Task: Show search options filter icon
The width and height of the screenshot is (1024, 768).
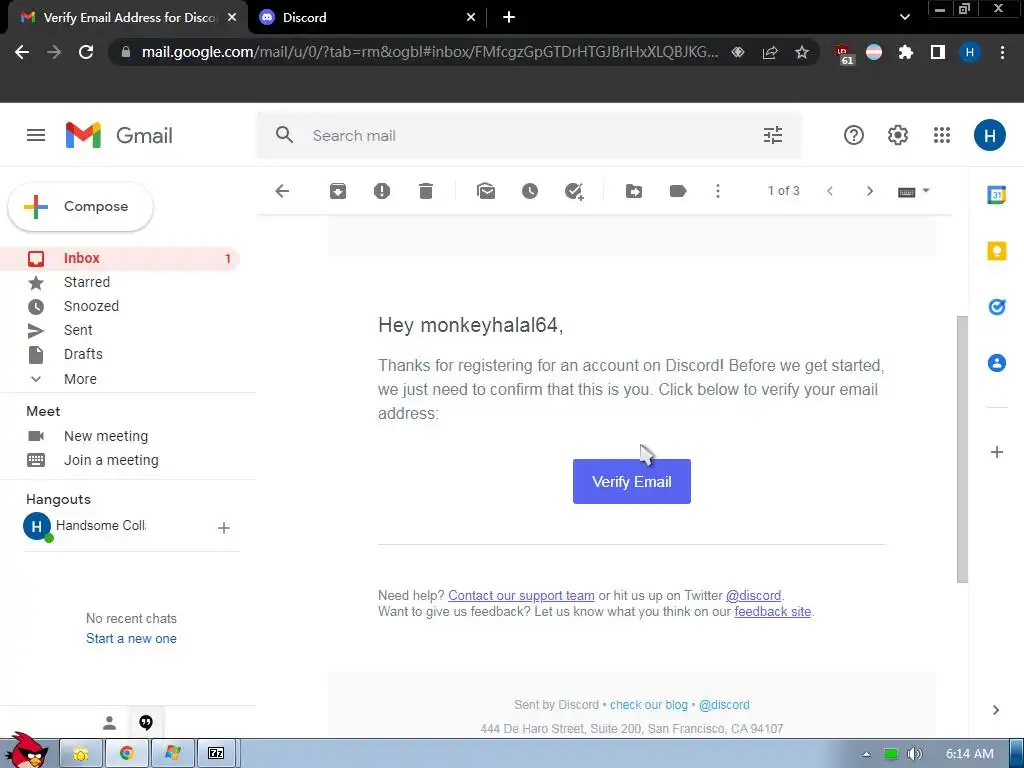Action: [773, 135]
